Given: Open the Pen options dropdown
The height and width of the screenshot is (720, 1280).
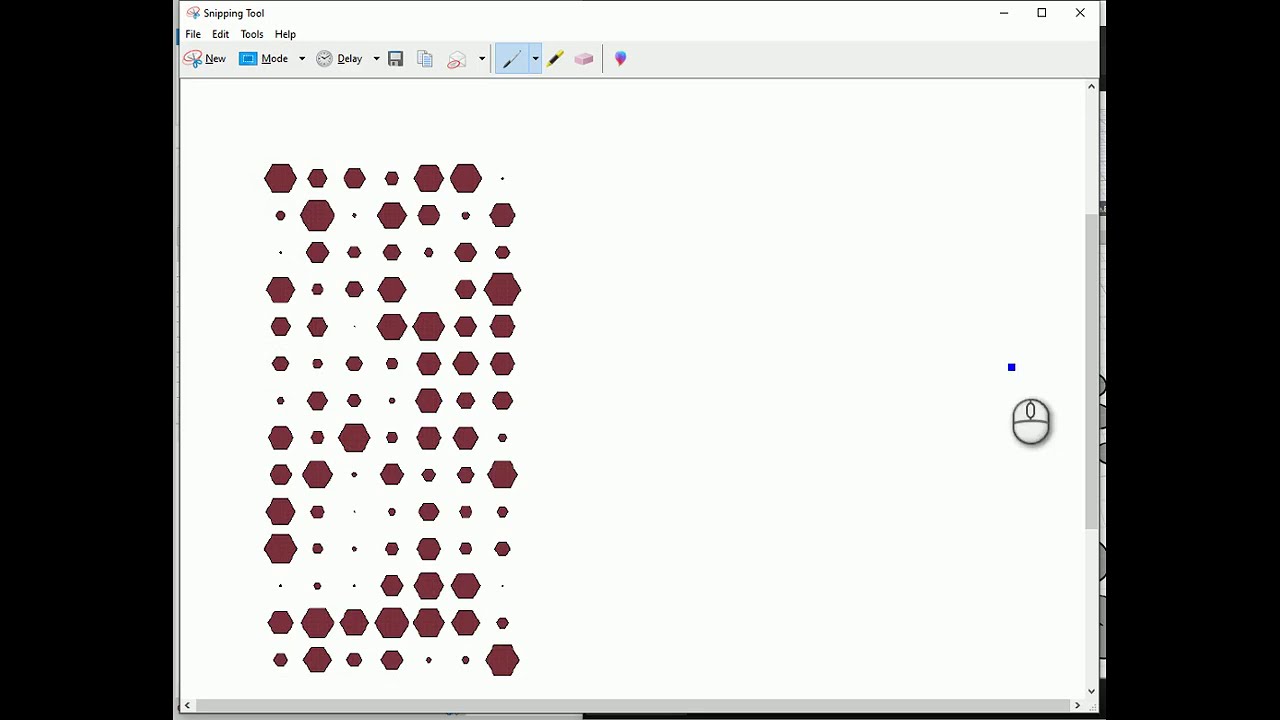Looking at the screenshot, I should 535,59.
